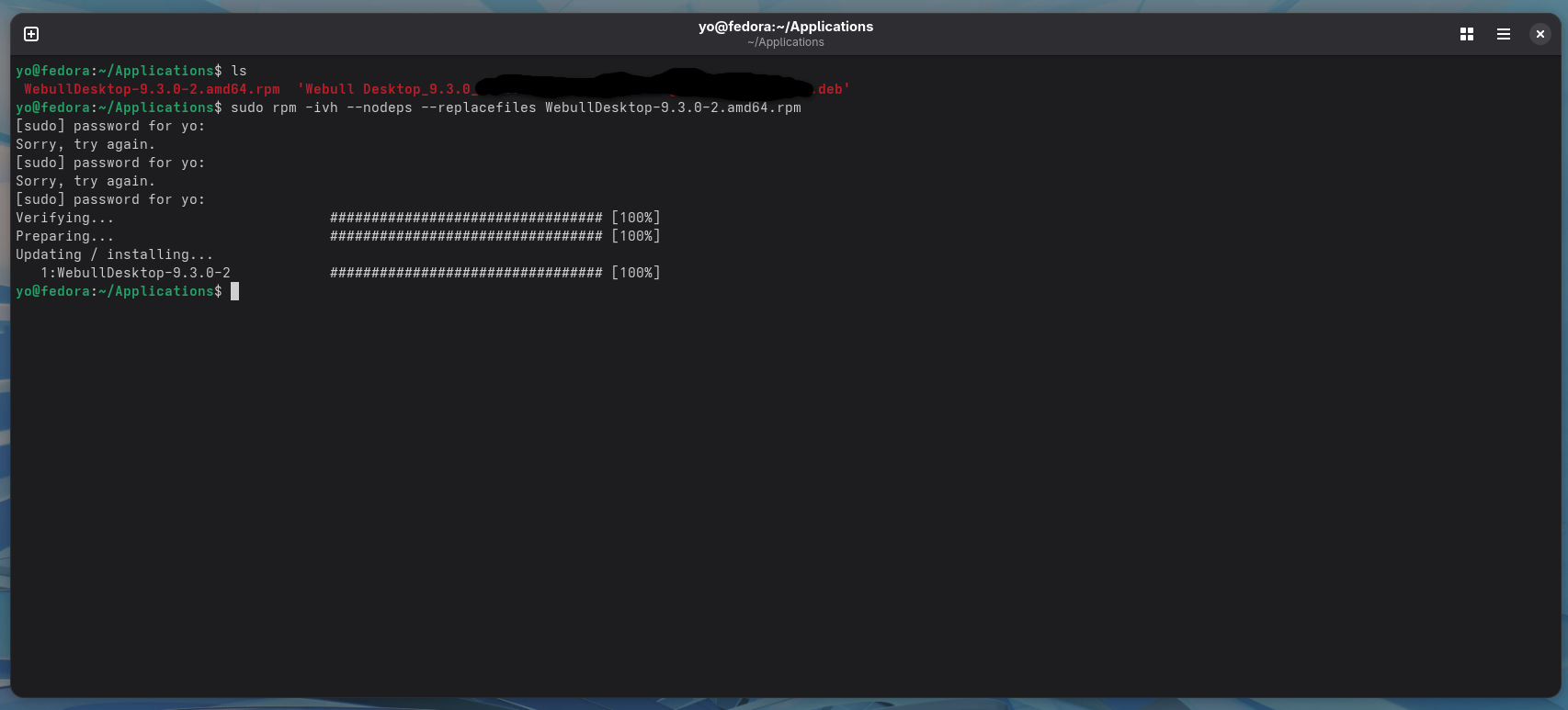
Task: Open a new terminal tab
Action: click(x=31, y=34)
